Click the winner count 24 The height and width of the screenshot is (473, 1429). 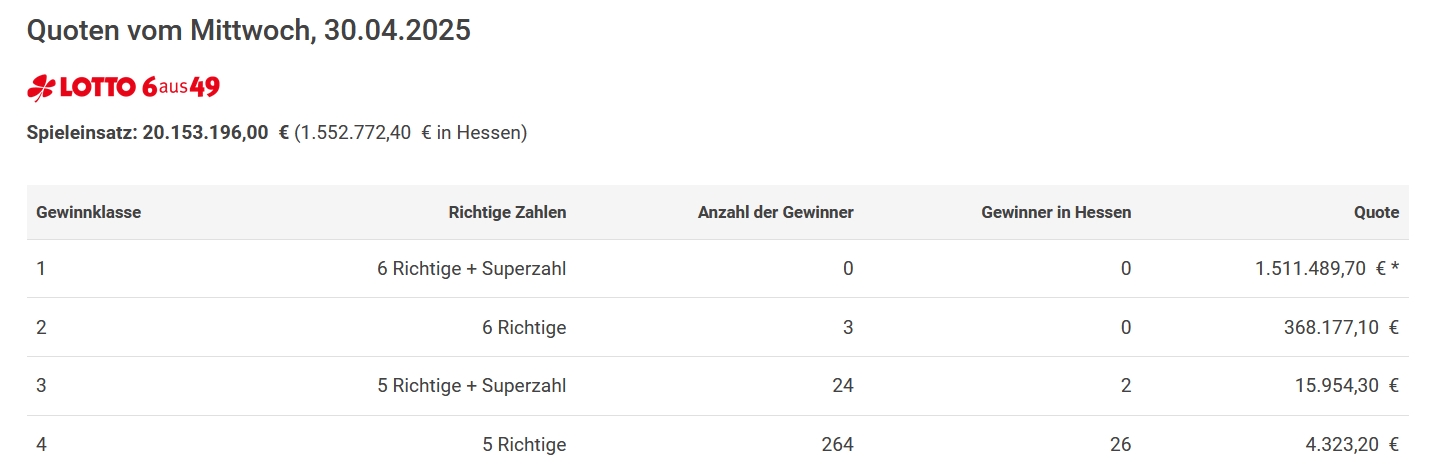(x=843, y=386)
